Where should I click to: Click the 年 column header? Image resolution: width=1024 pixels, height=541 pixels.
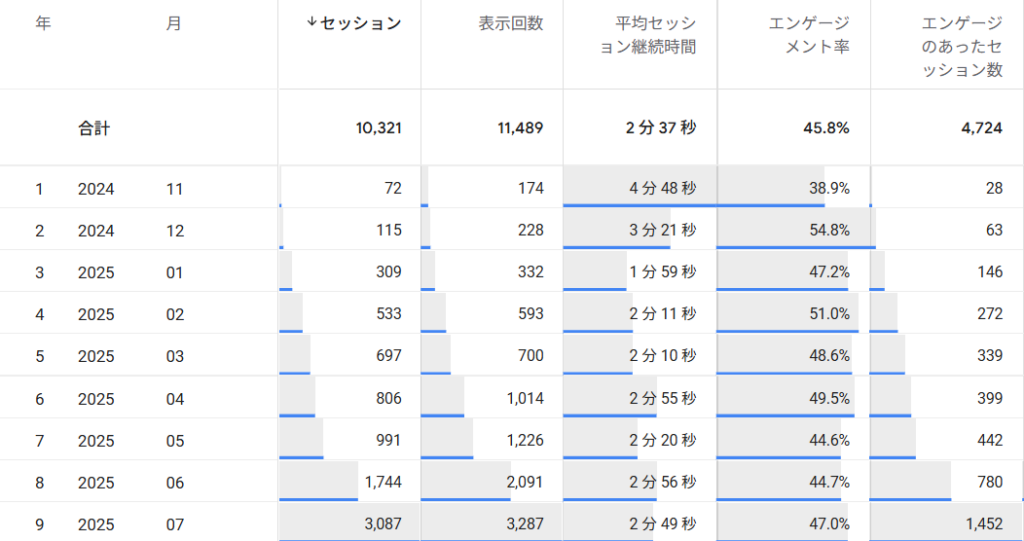(x=43, y=24)
